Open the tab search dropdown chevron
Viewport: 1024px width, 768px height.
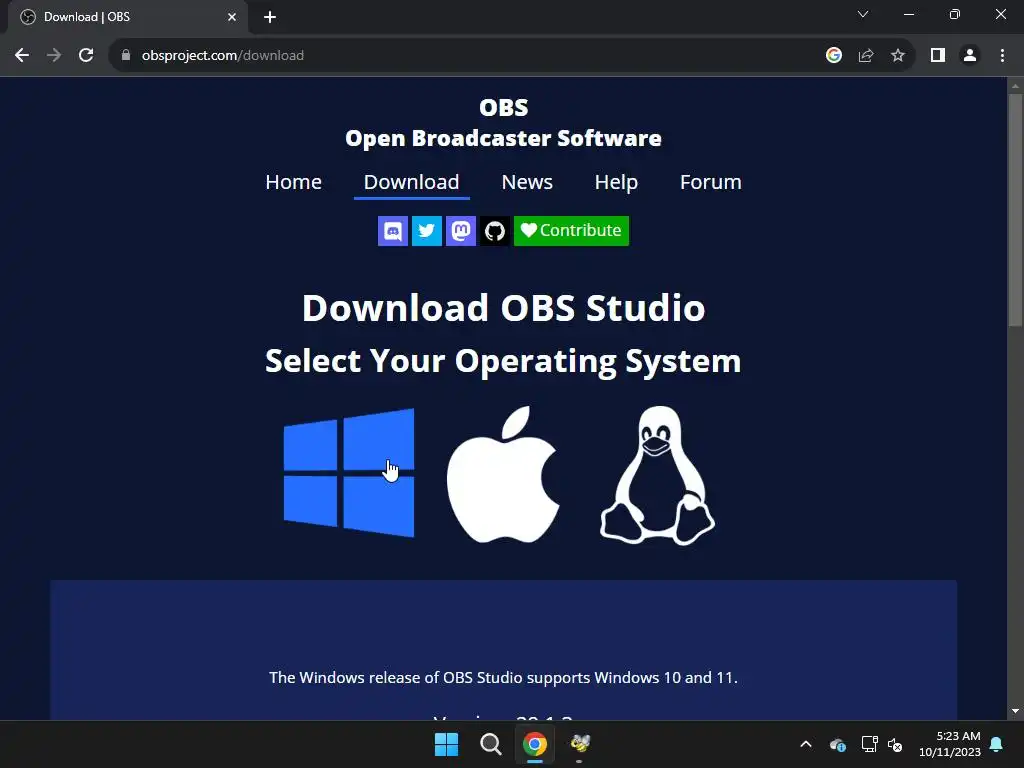863,14
